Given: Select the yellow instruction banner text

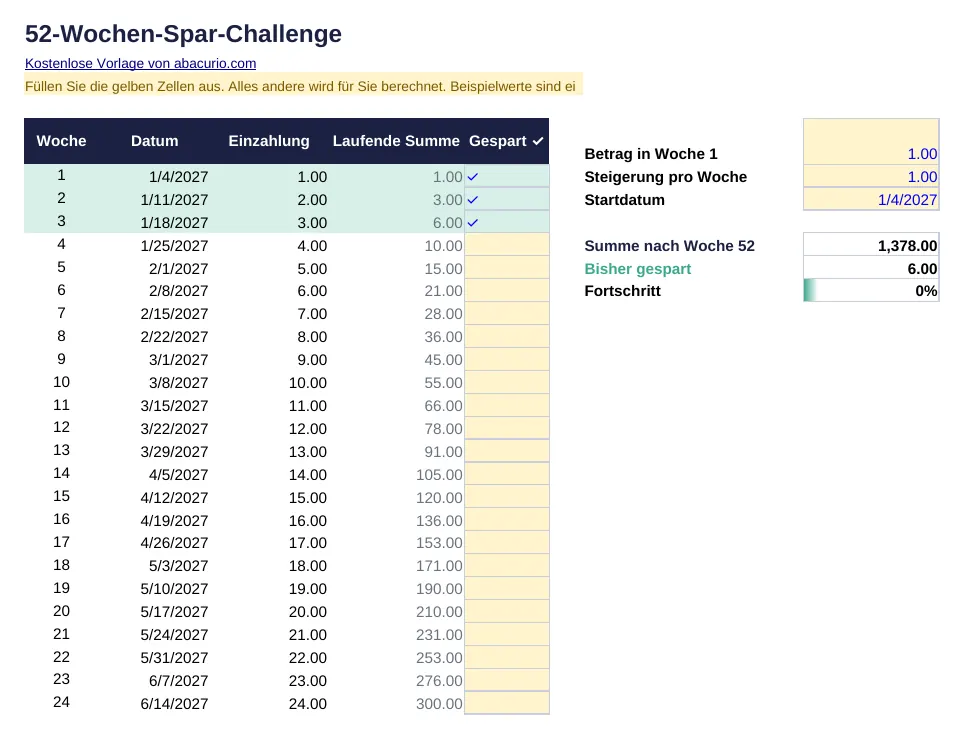Looking at the screenshot, I should pos(303,86).
